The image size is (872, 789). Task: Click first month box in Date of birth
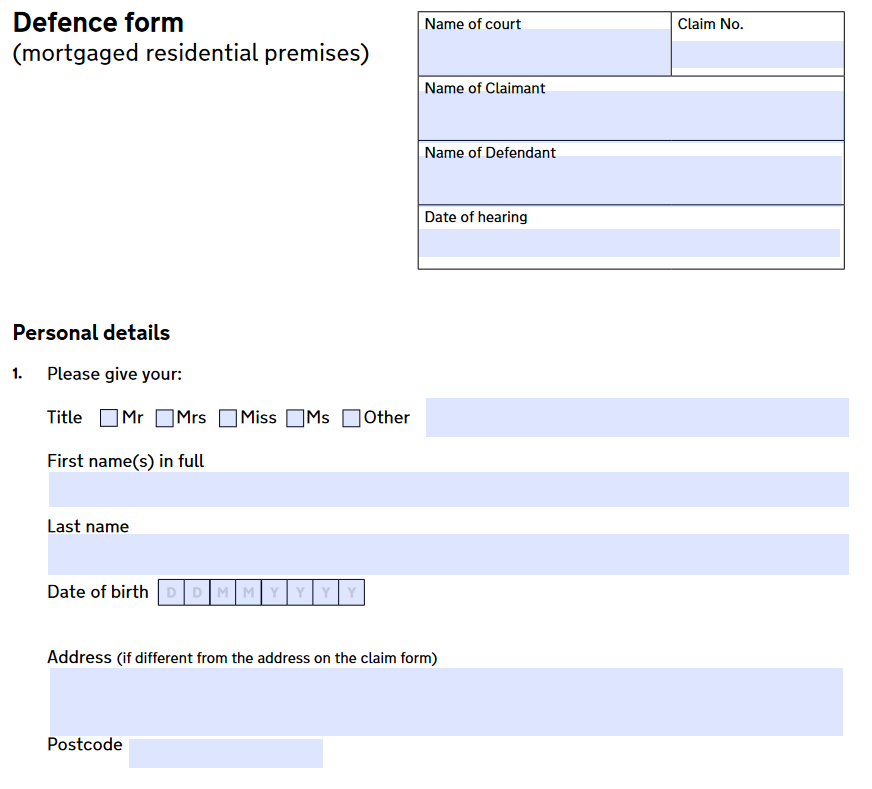pos(223,593)
